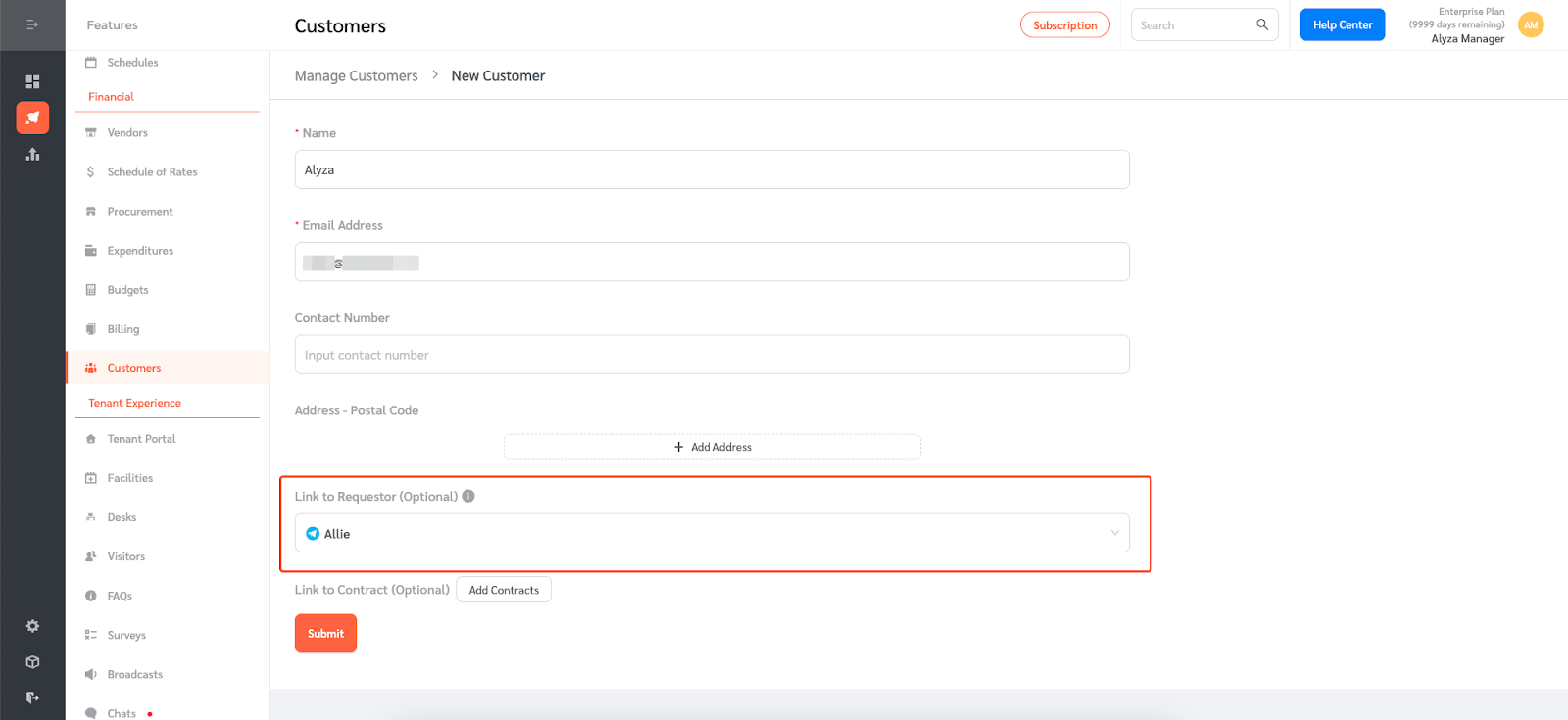Click the Add Contracts button
This screenshot has height=720, width=1568.
[x=504, y=590]
